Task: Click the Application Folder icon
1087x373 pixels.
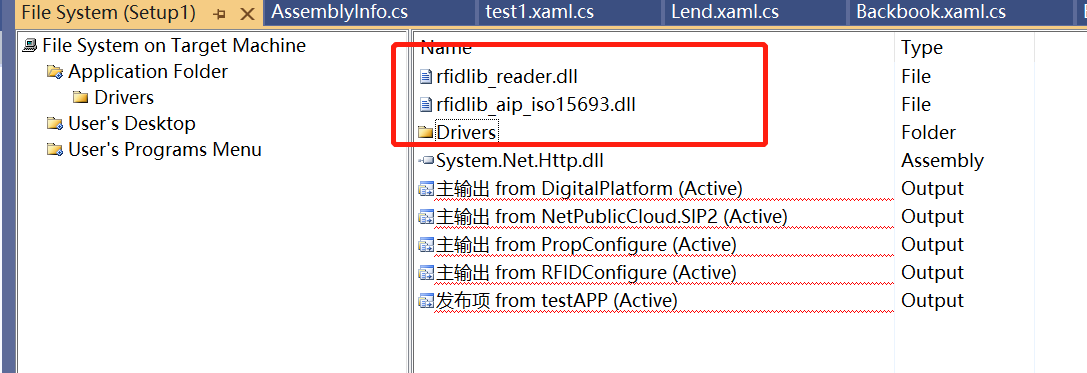Action: (55, 71)
